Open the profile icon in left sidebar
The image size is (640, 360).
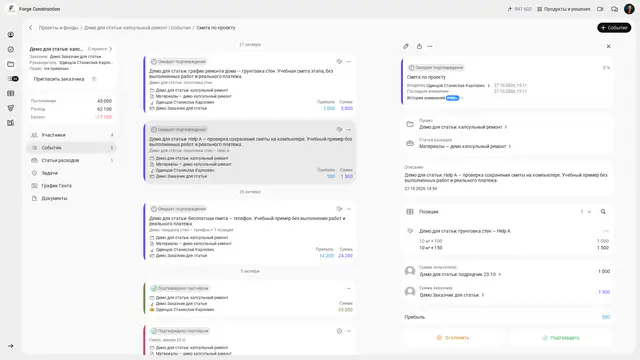[11, 35]
